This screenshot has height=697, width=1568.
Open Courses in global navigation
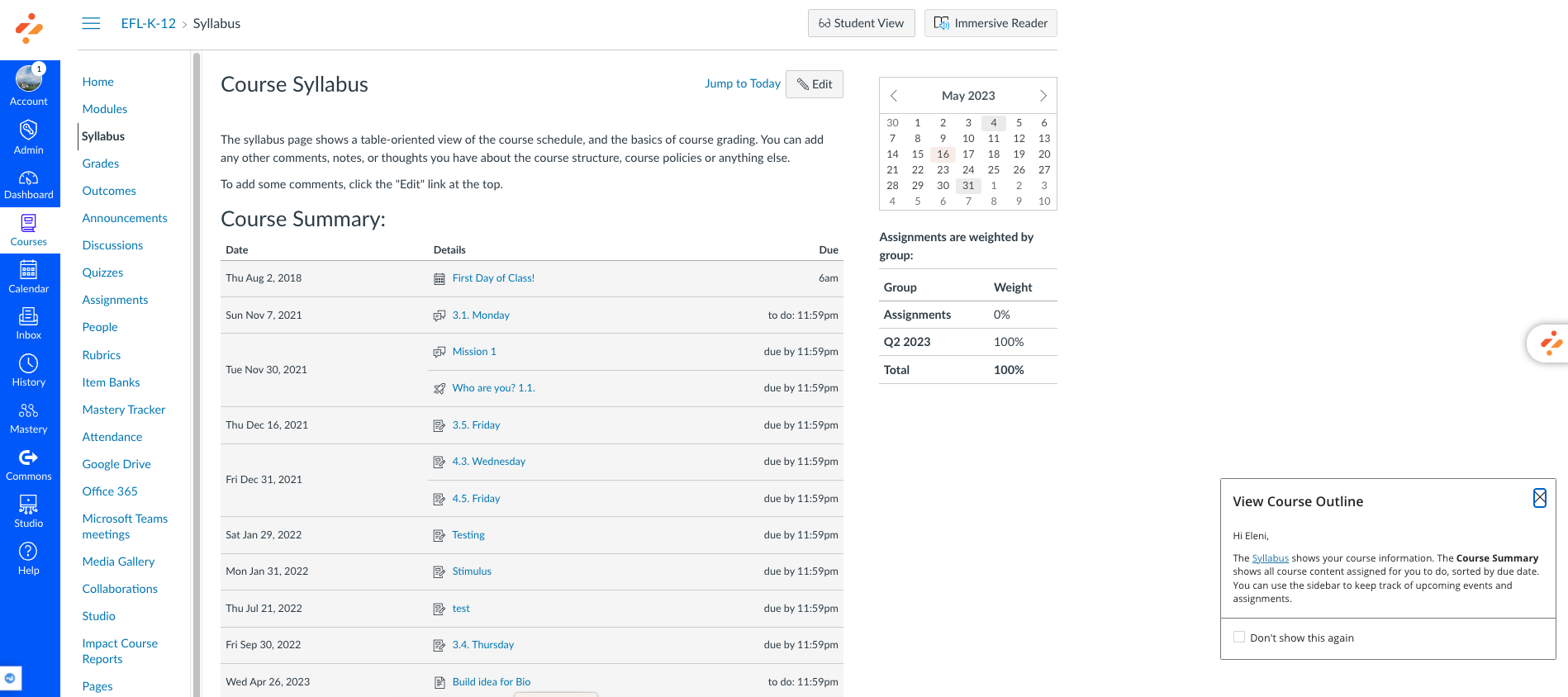(x=29, y=230)
